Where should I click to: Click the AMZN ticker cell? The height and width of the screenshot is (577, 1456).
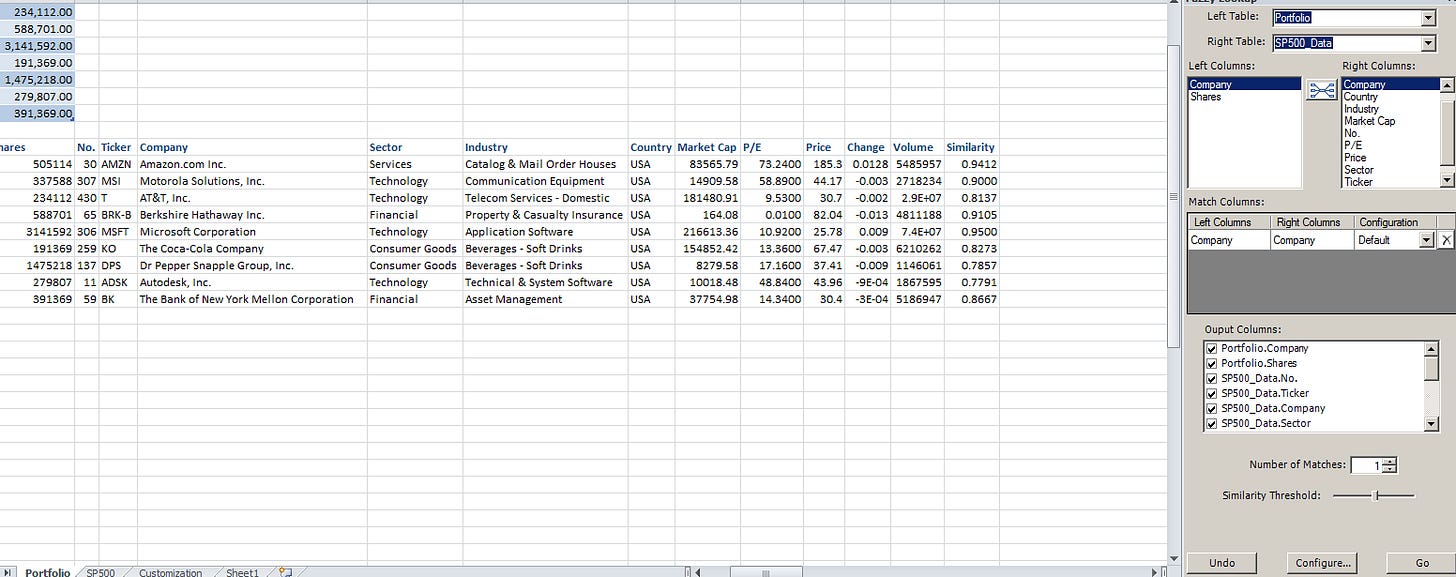[118, 164]
